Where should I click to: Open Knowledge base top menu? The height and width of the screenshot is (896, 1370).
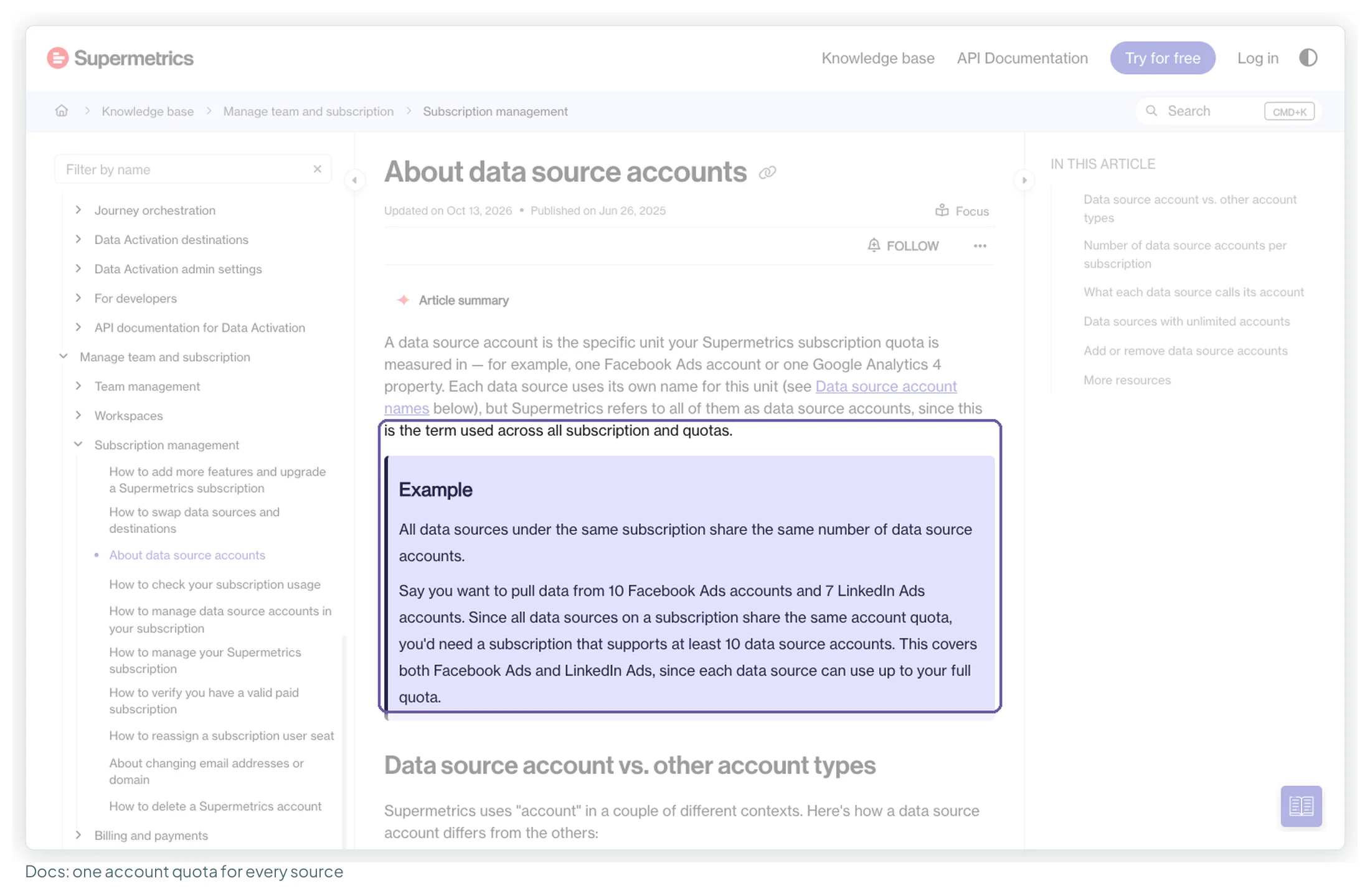click(x=877, y=58)
